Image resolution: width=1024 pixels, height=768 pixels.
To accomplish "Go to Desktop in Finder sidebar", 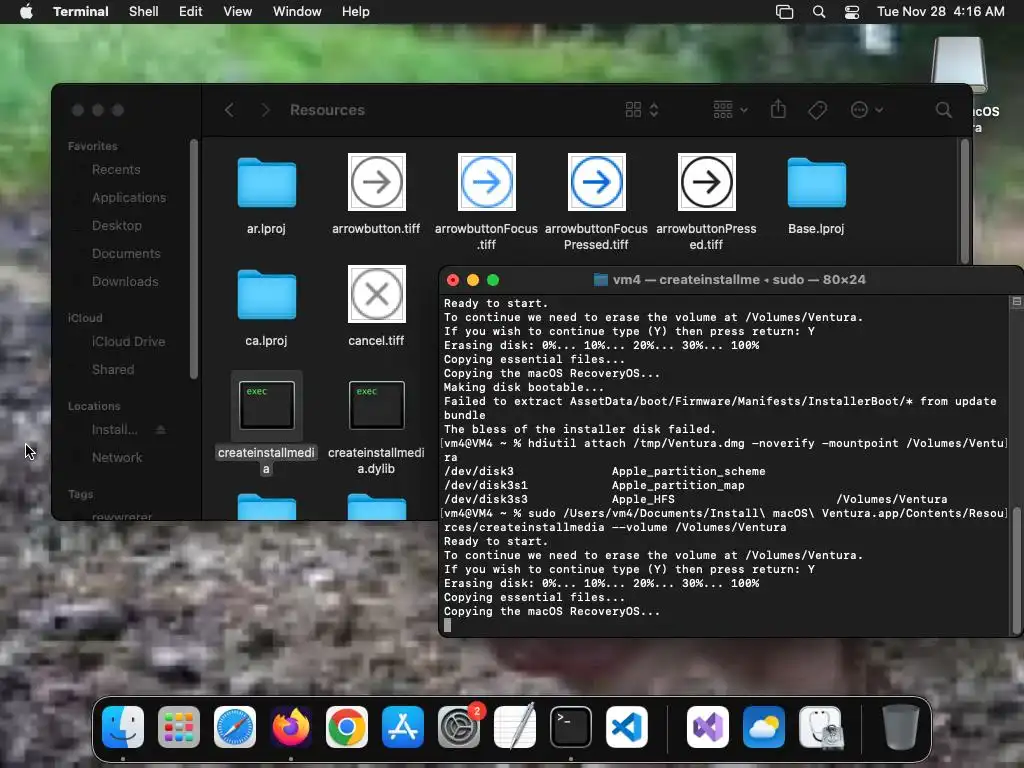I will pos(116,226).
